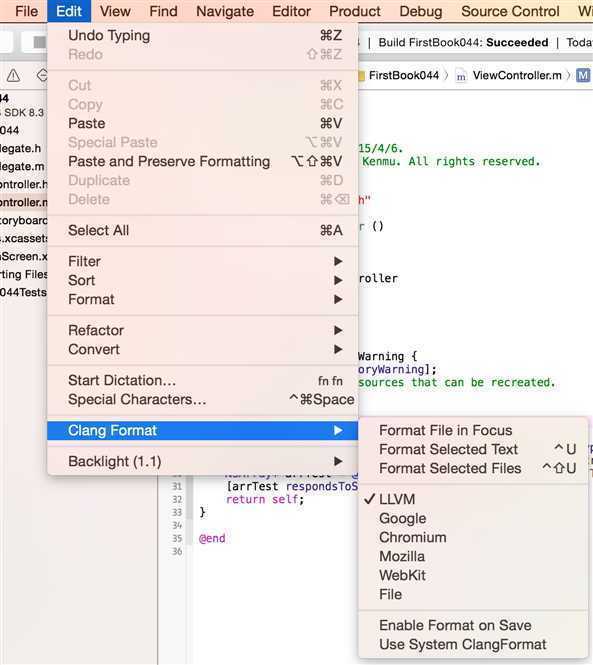The image size is (593, 665).
Task: Choose Paste from Edit menu
Action: click(203, 123)
